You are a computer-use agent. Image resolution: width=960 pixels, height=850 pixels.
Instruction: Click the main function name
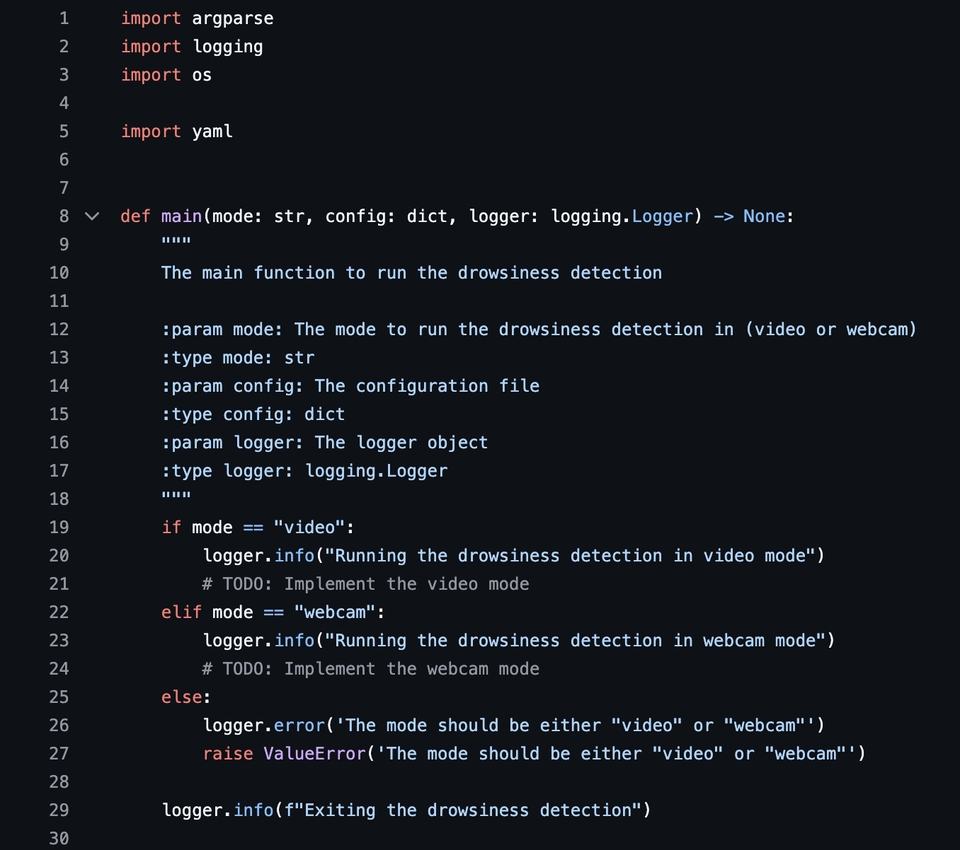(x=181, y=216)
